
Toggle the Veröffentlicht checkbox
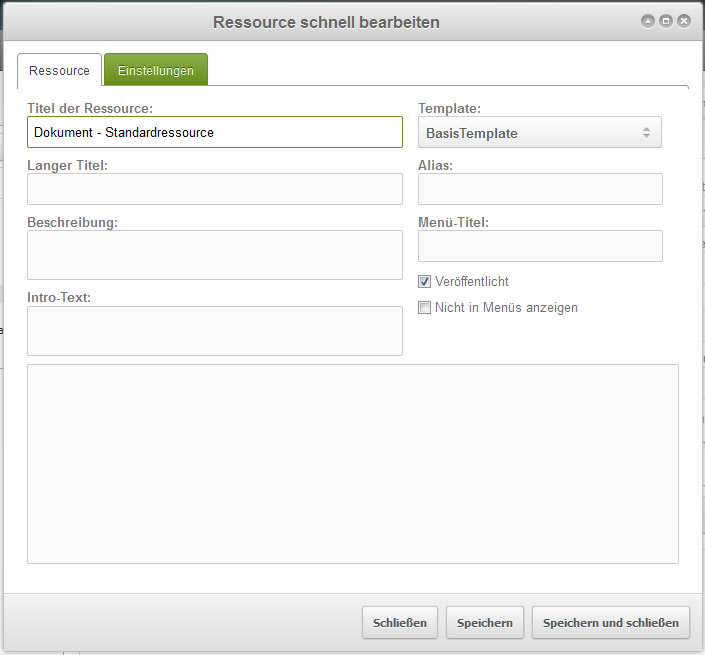(x=424, y=282)
